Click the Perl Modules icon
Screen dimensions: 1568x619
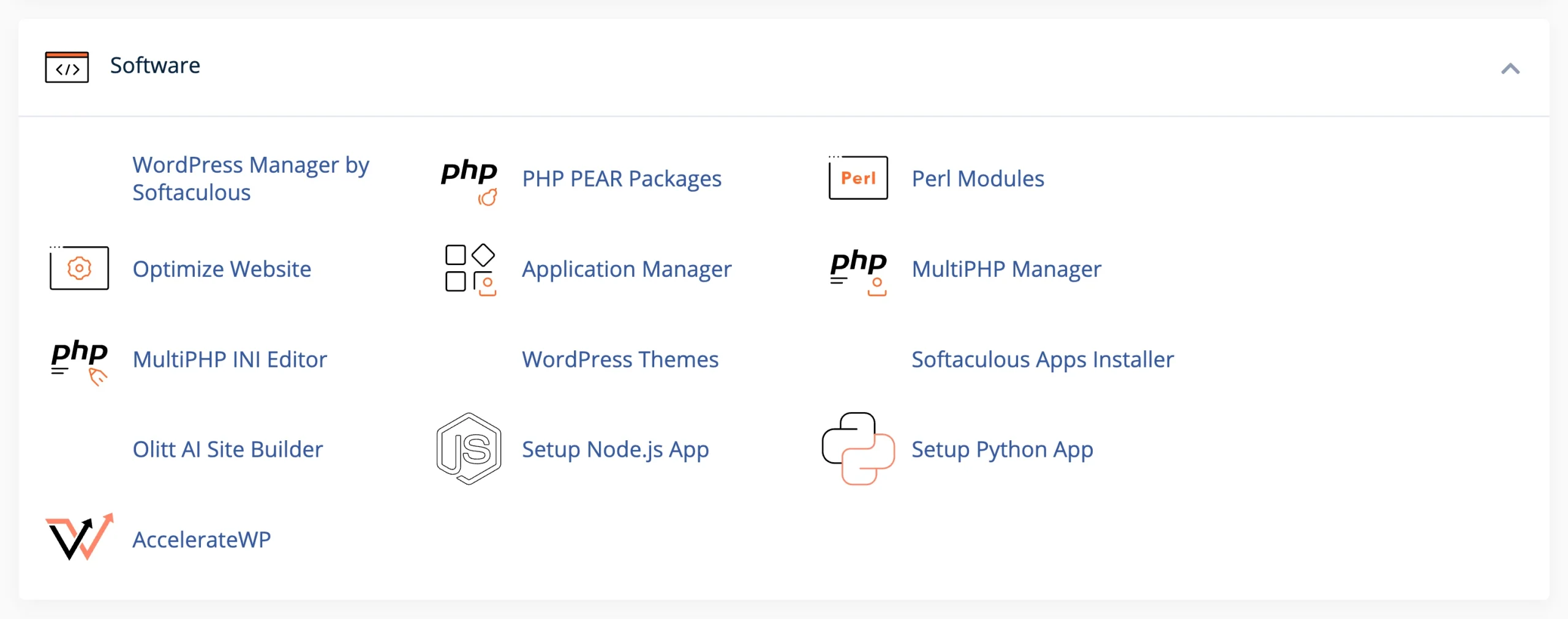(858, 178)
